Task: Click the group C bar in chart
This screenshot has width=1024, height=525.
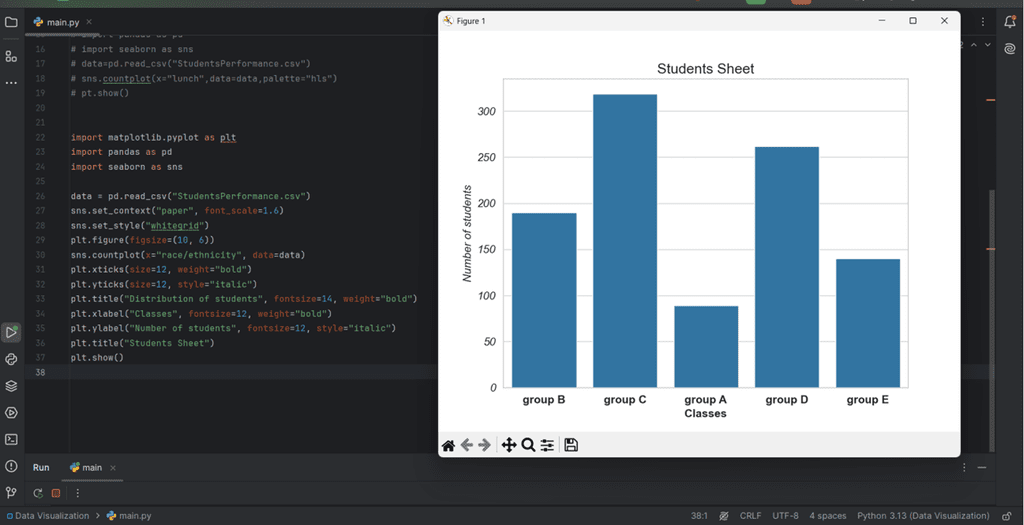Action: pyautogui.click(x=625, y=240)
